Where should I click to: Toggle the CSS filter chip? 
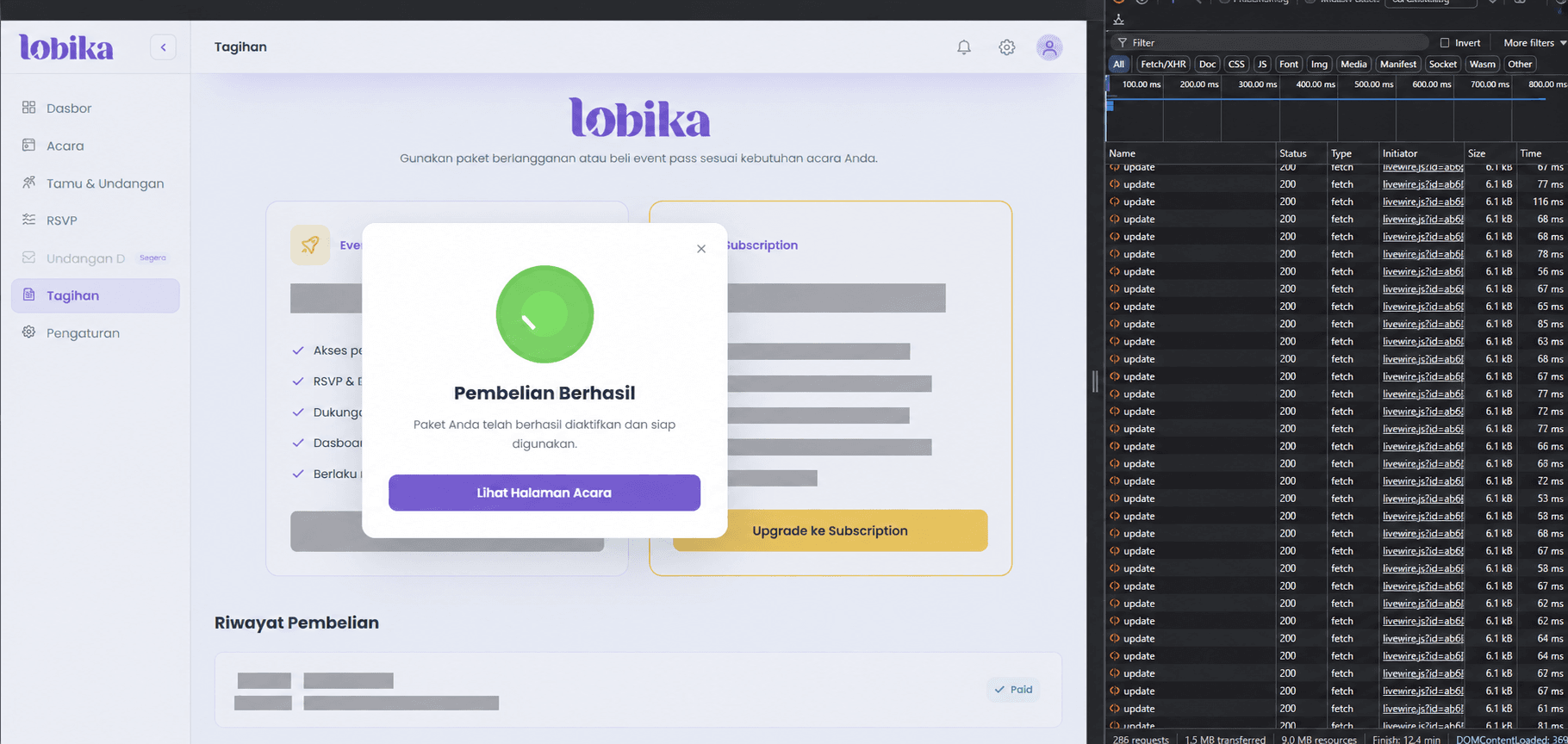tap(1236, 64)
